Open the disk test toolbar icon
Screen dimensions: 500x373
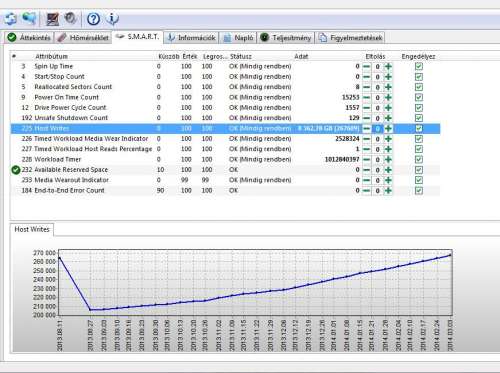point(52,19)
